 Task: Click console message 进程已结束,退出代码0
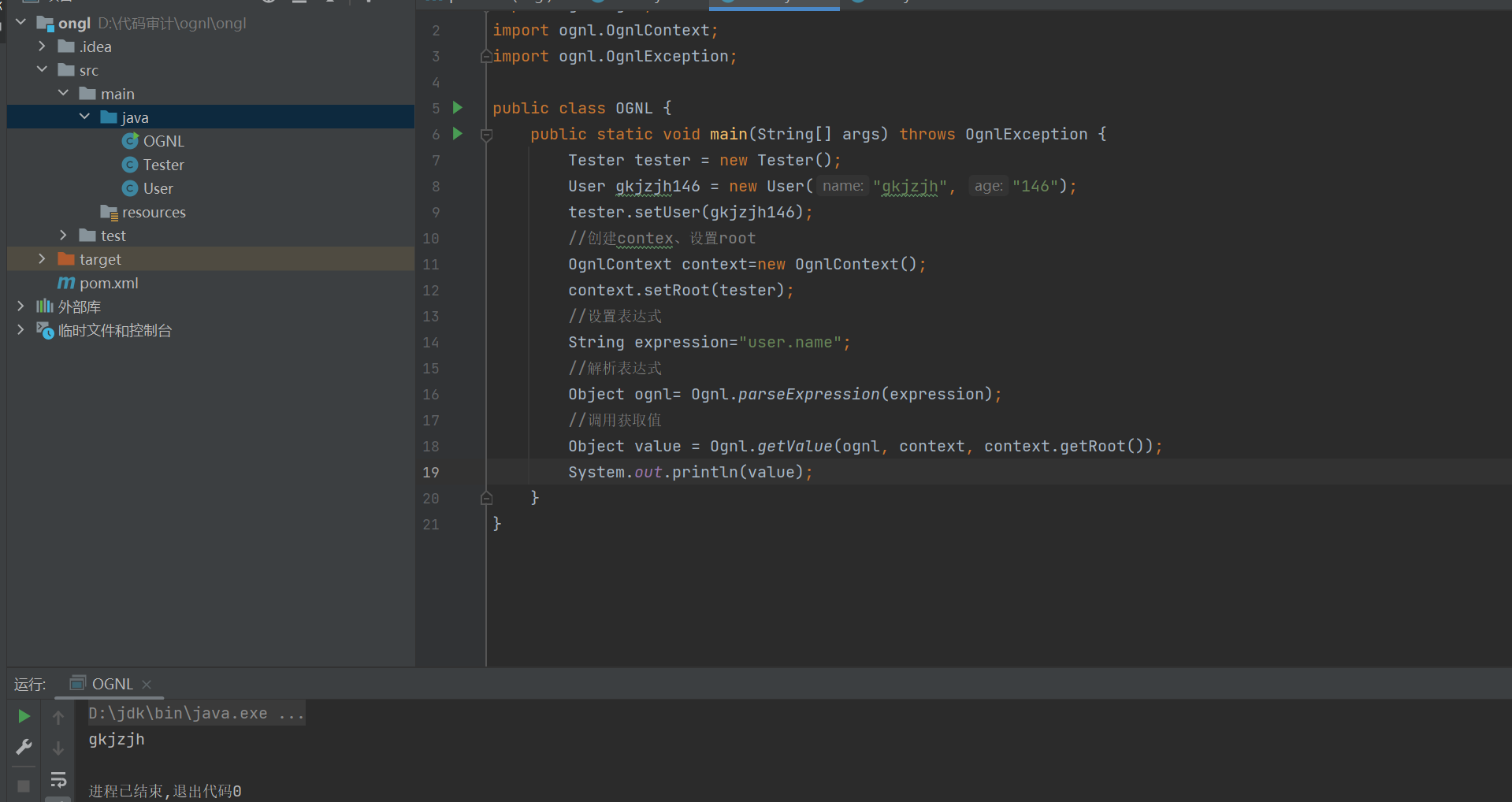click(x=165, y=791)
